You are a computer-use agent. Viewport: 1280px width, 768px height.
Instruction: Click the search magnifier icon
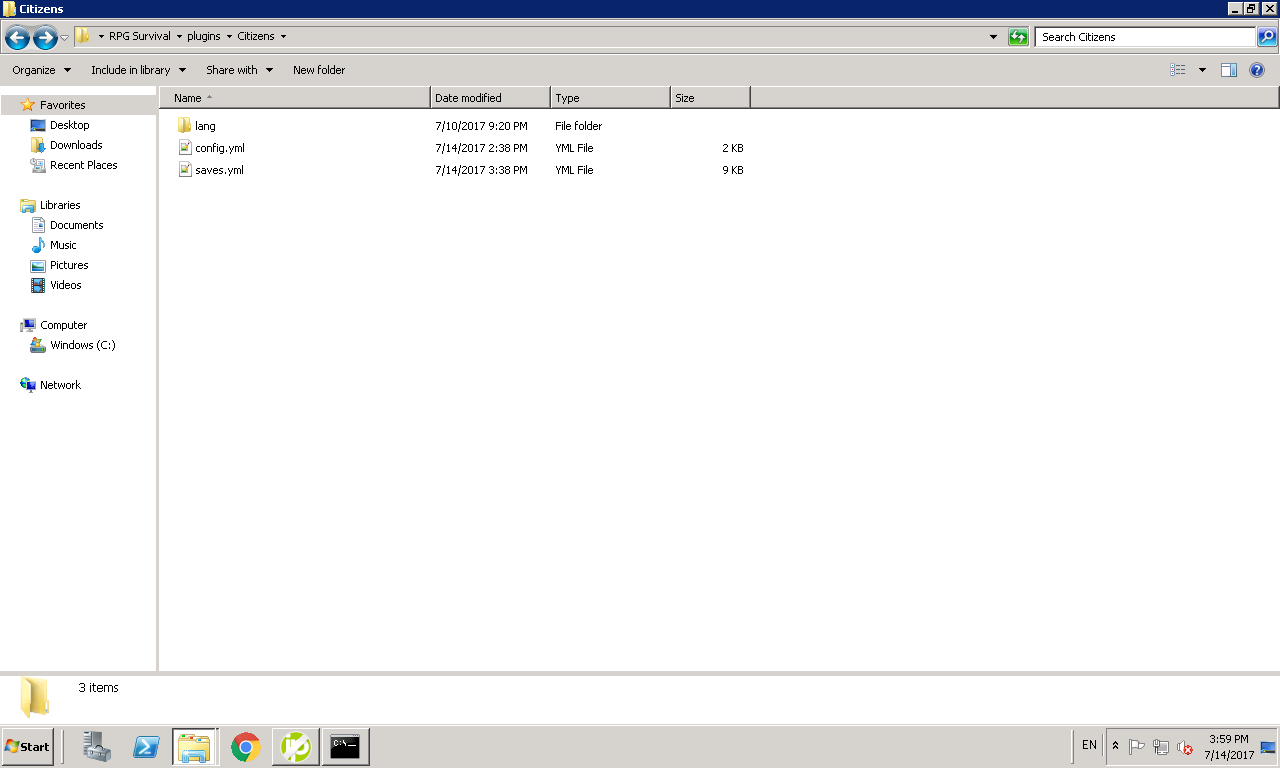click(x=1267, y=37)
